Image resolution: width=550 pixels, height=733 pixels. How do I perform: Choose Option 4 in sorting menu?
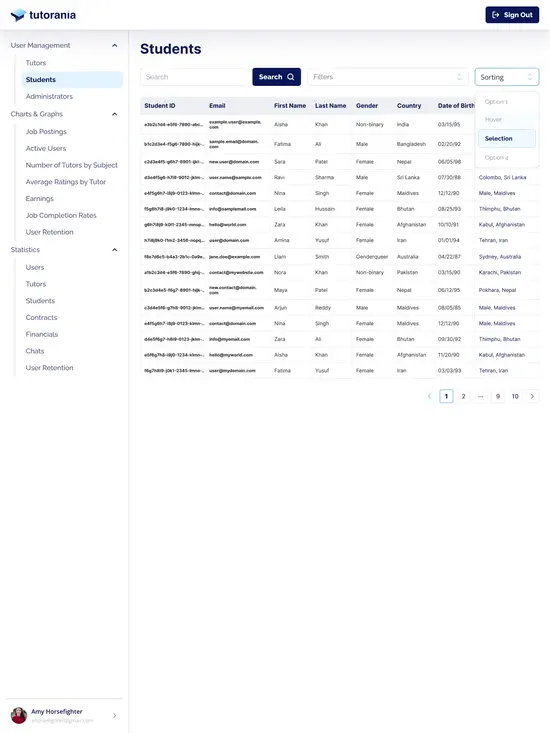pyautogui.click(x=507, y=158)
